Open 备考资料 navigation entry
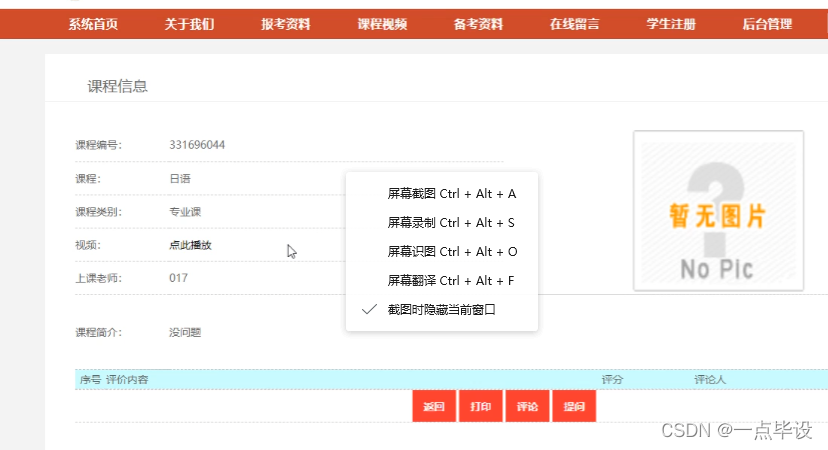 pos(478,24)
